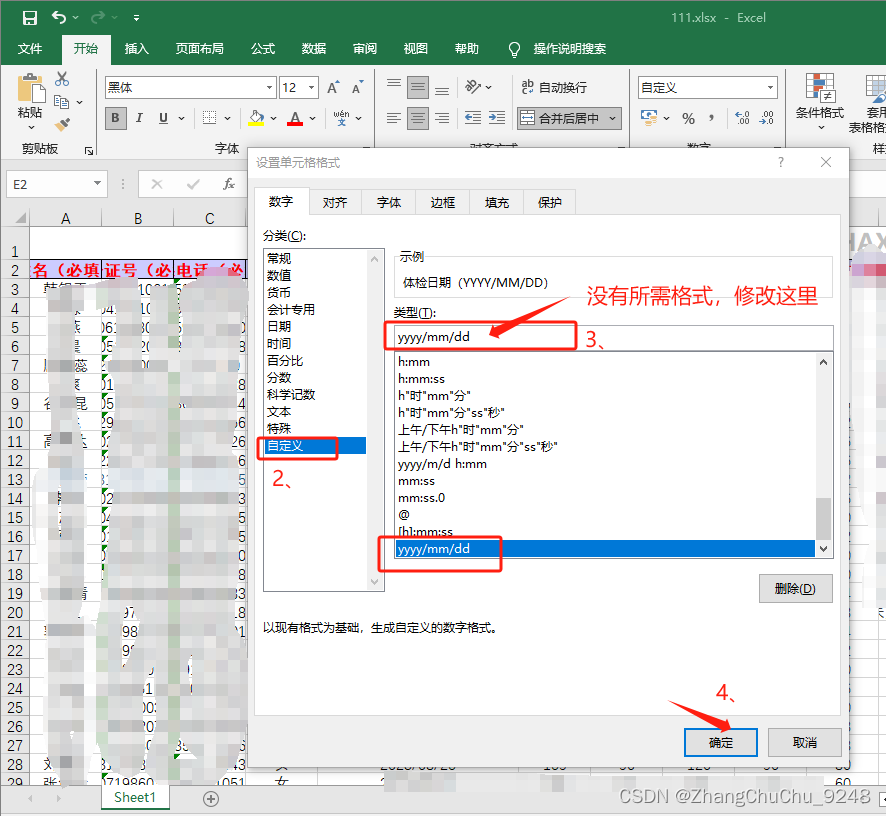This screenshot has height=816, width=886.
Task: Click the Align Left icon
Action: point(394,118)
